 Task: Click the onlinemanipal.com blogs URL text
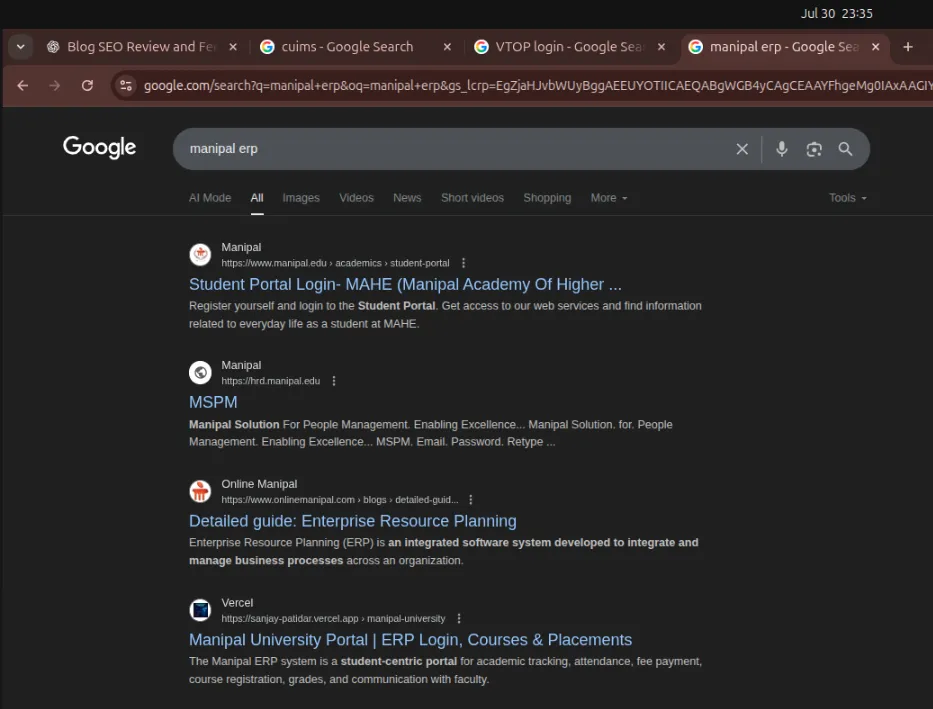pos(340,500)
